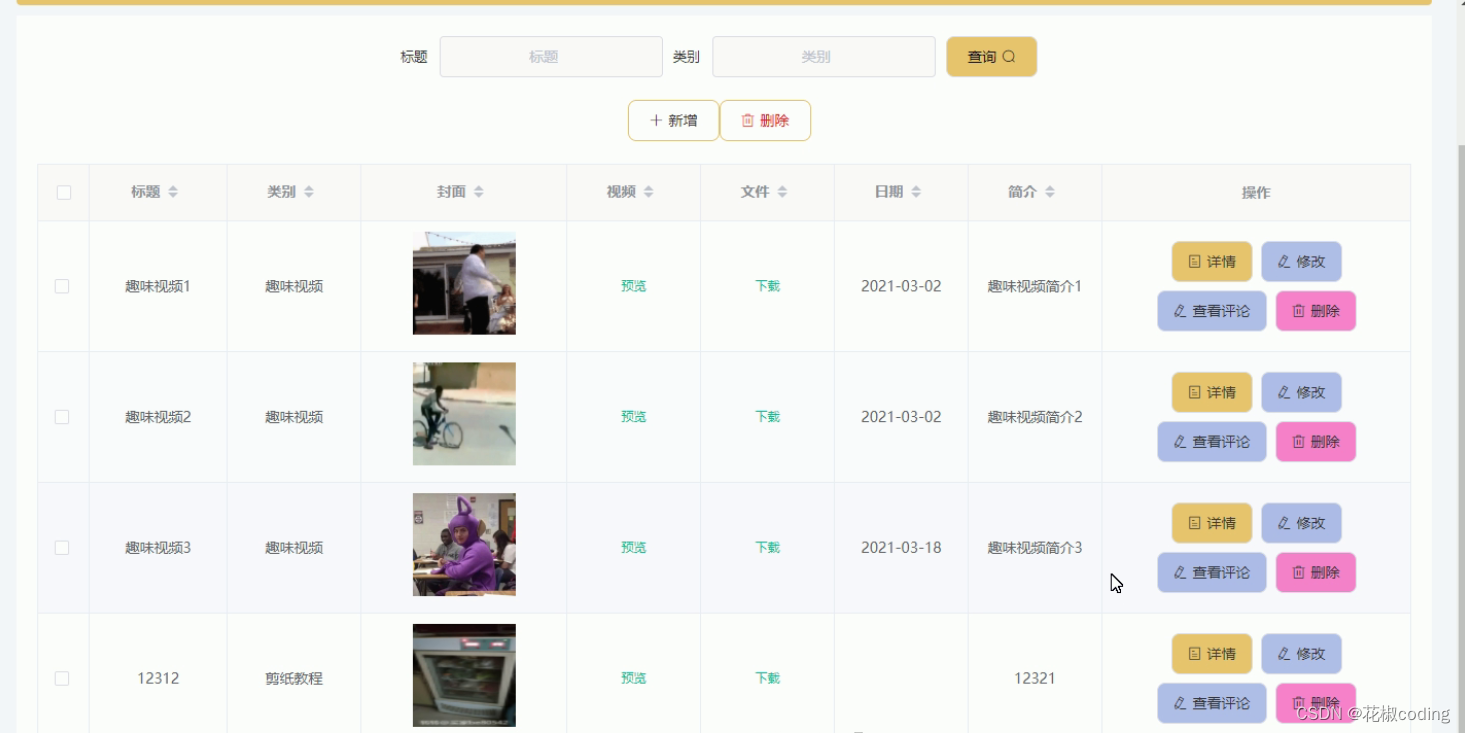Click the trash icon on the batch 删除 button
Viewport: 1465px width, 733px height.
(749, 120)
